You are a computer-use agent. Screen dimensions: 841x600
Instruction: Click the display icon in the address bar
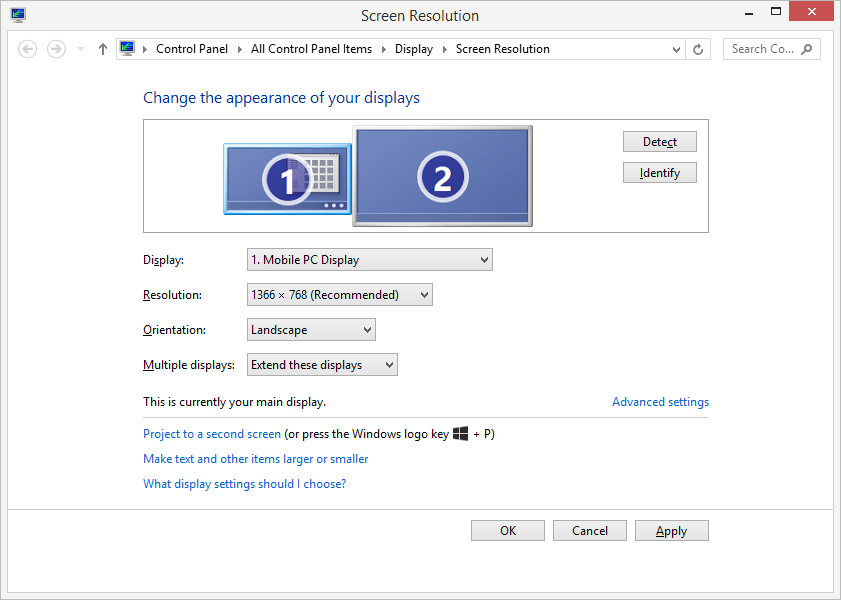pos(127,47)
